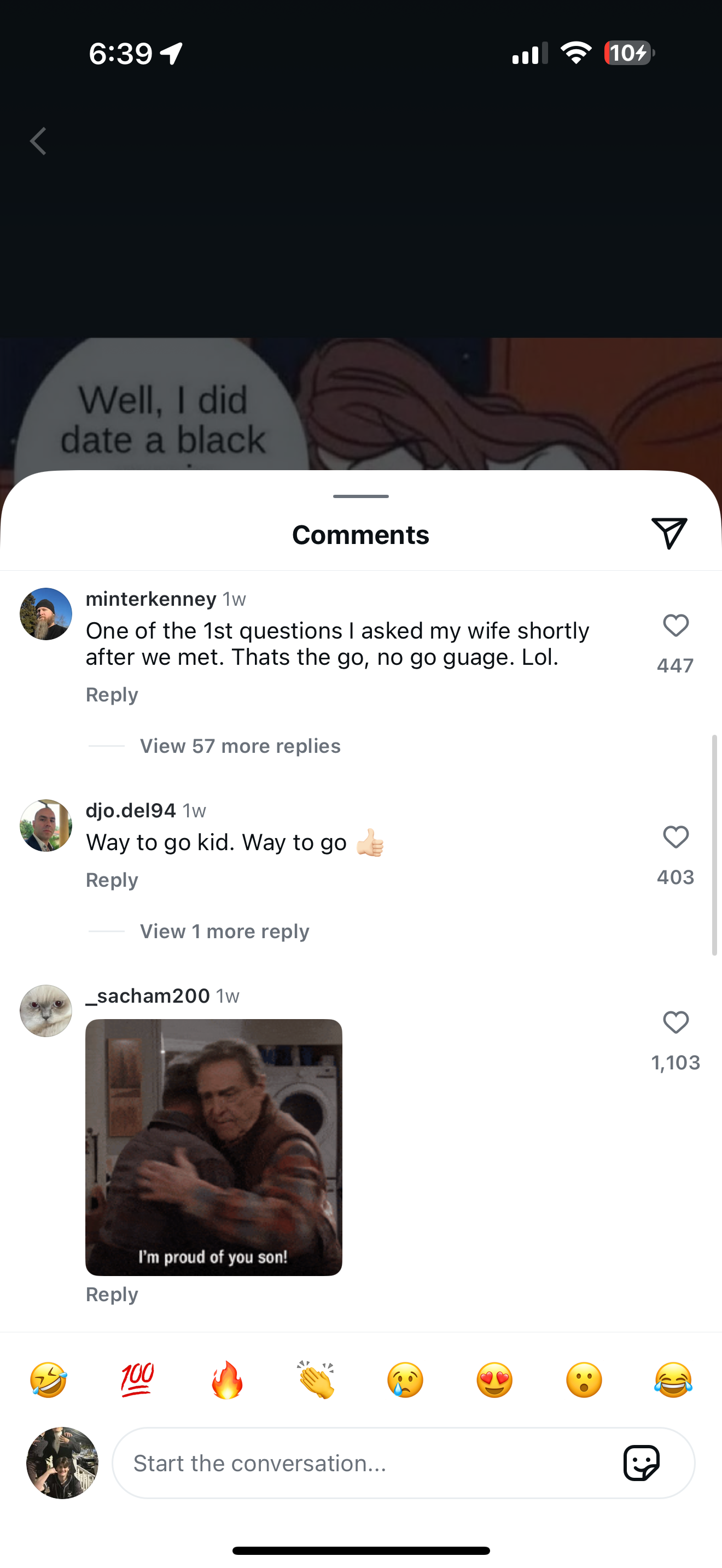
Task: Like djo.del94's comment
Action: coord(675,837)
